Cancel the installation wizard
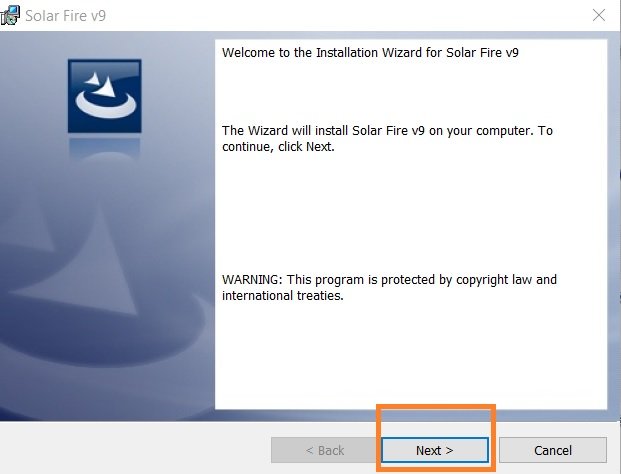 tap(553, 450)
